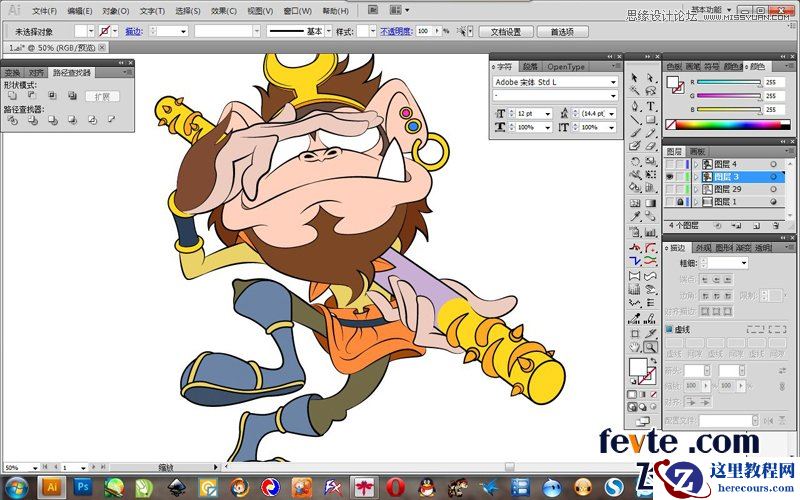Screen dimensions: 800x500
Task: Click the first shape mode icon in Pathfinder
Action: (12, 95)
